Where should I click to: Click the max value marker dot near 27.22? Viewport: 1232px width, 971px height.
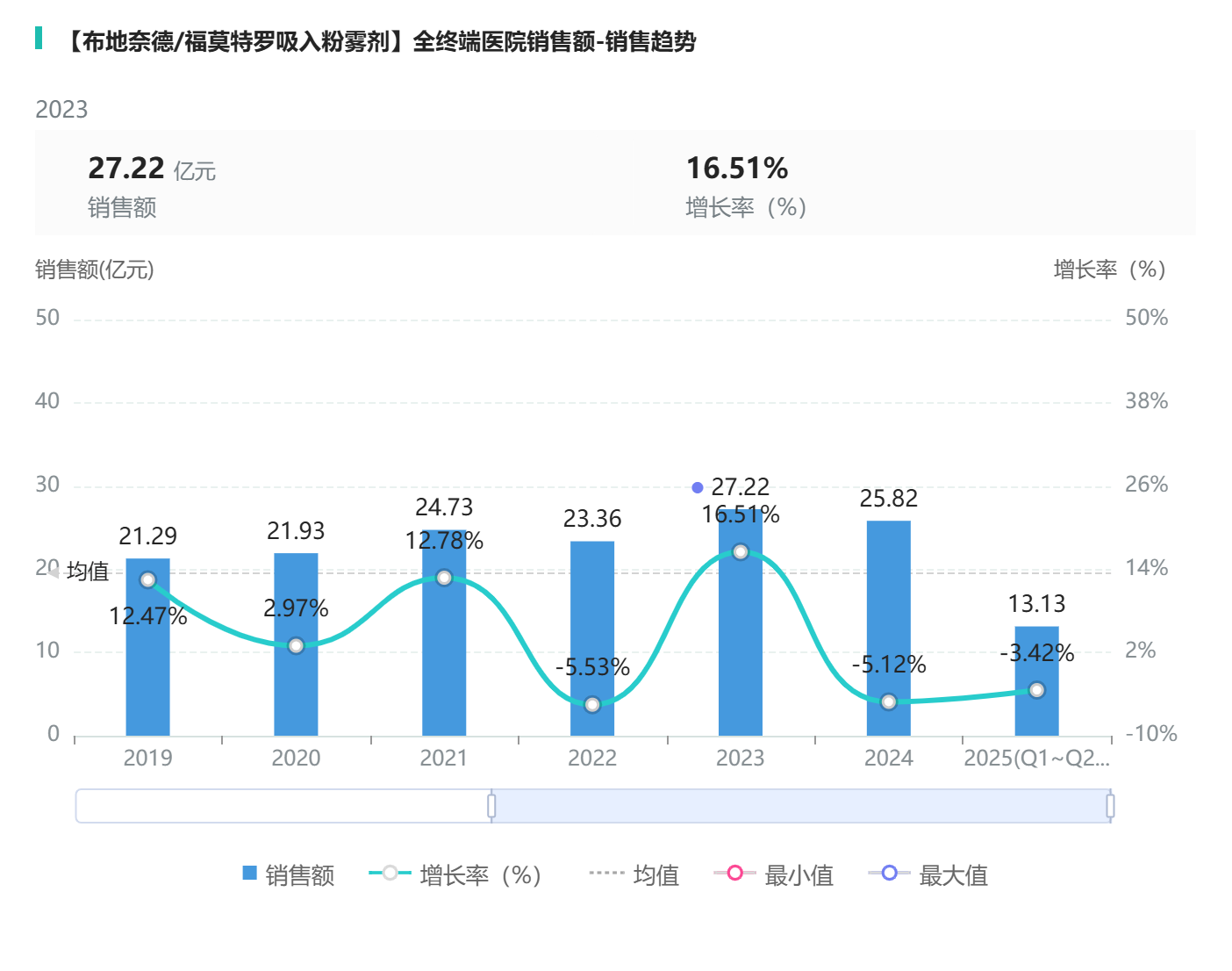pyautogui.click(x=698, y=487)
